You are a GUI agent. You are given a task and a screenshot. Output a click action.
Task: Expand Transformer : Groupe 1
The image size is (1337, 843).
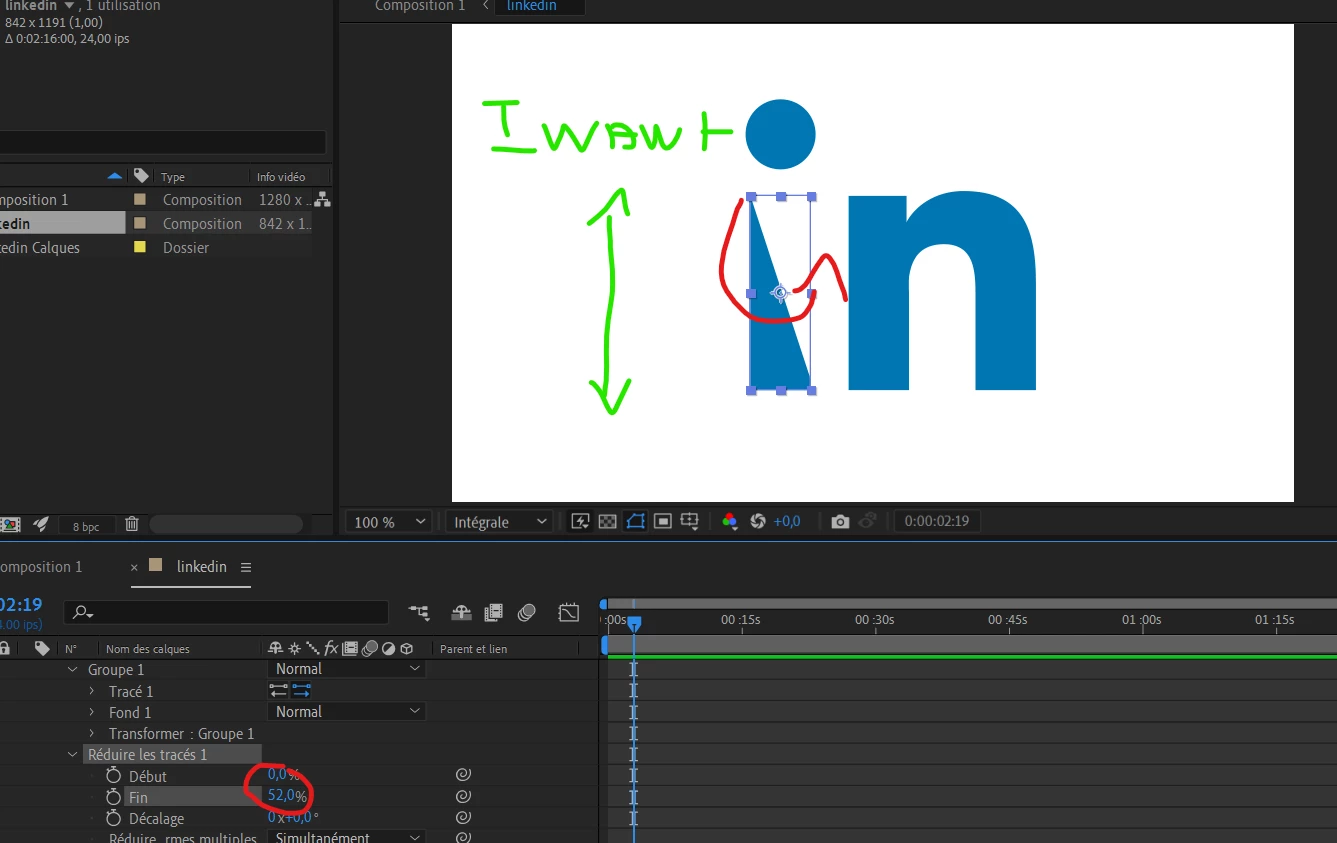point(92,734)
